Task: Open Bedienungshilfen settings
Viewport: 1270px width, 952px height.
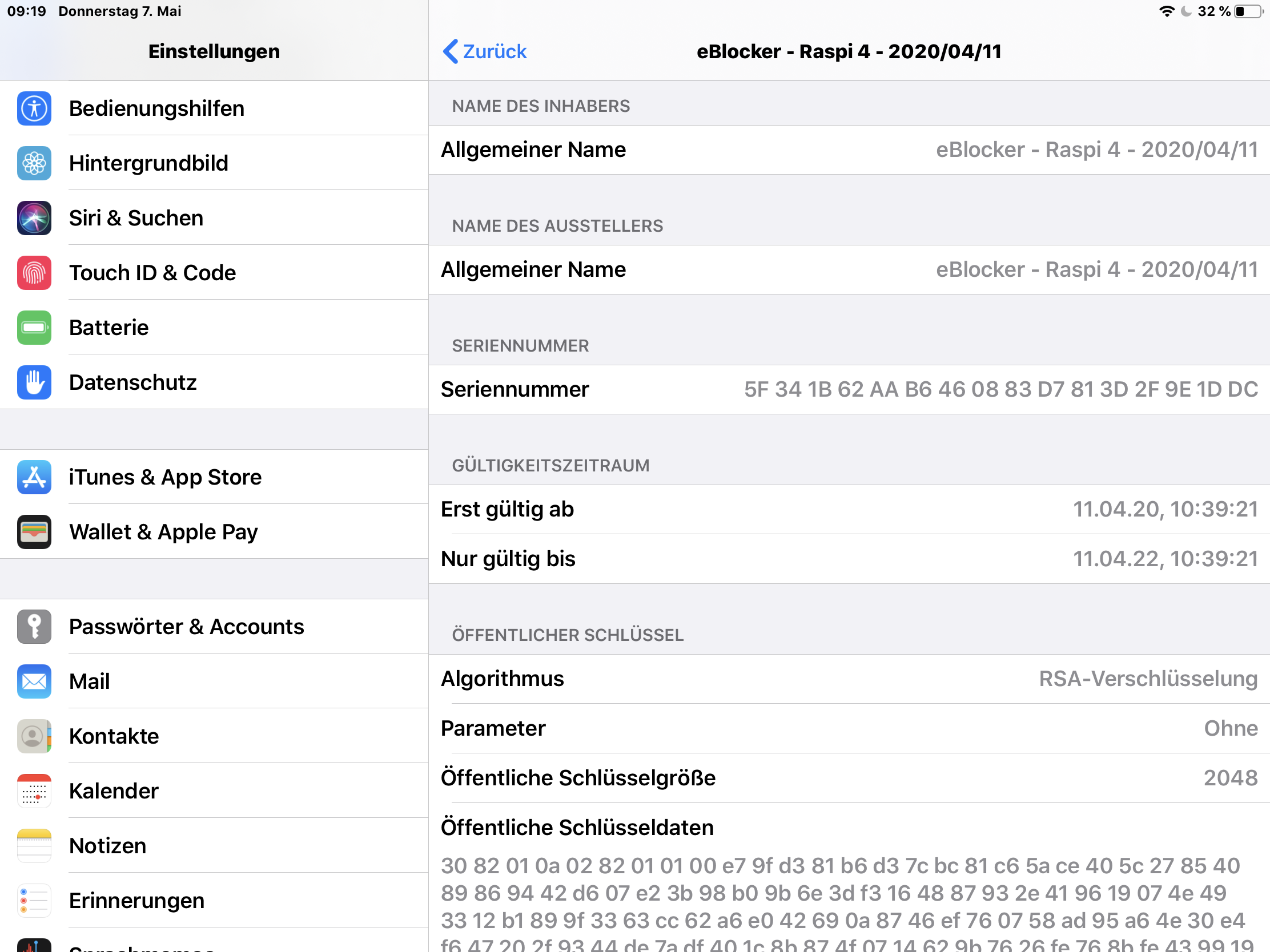Action: click(x=214, y=108)
